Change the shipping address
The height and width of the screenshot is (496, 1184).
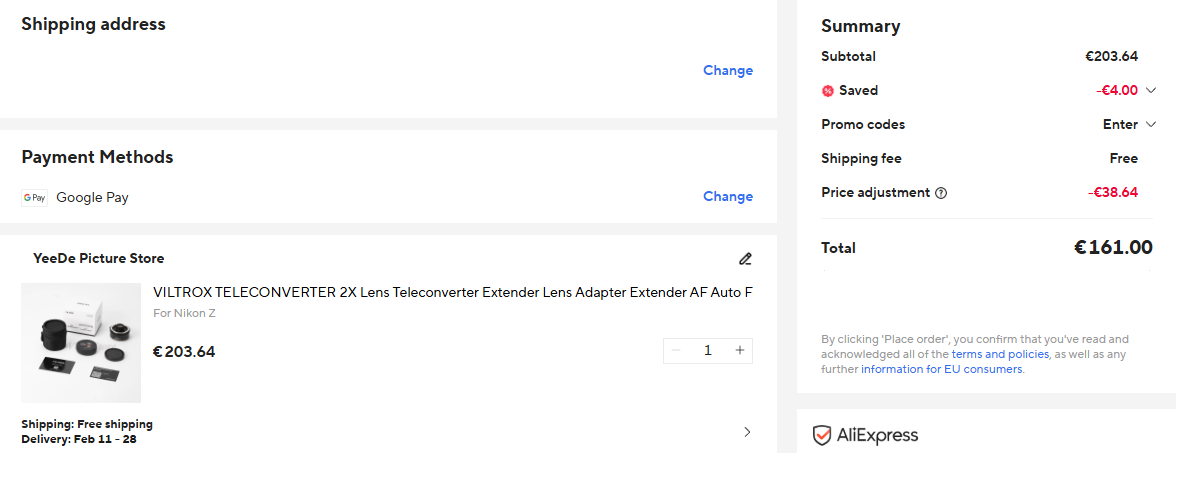click(x=727, y=70)
